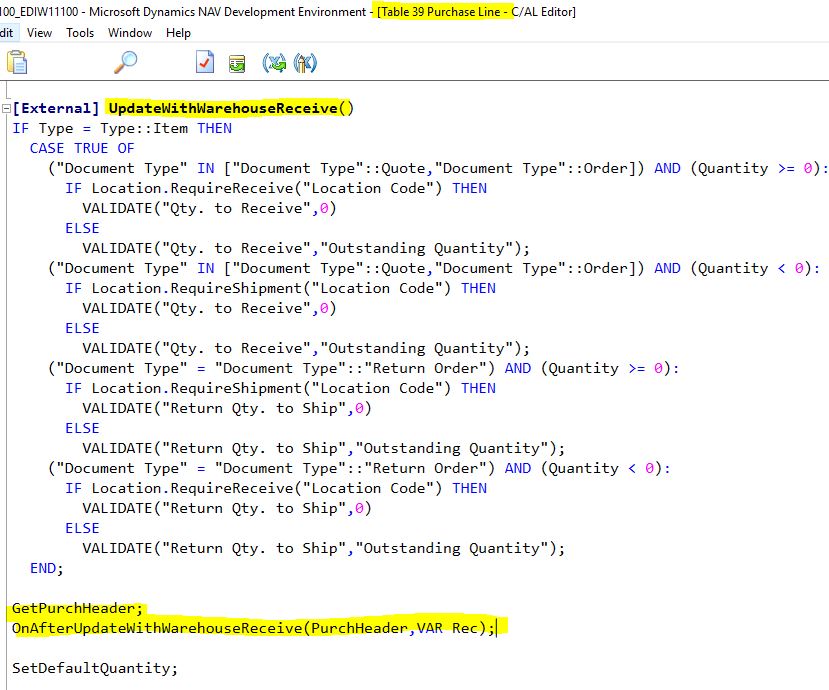Open the View menu
The height and width of the screenshot is (690, 829).
click(39, 32)
